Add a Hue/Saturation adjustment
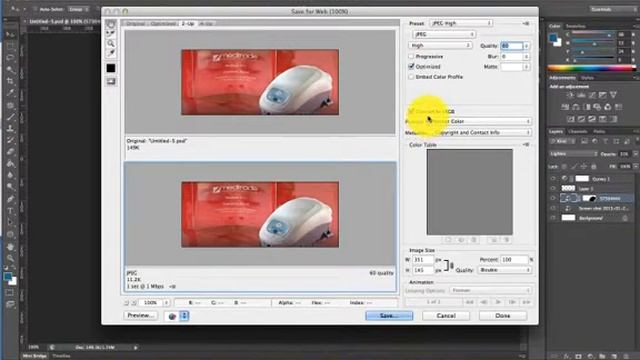 [x=565, y=107]
